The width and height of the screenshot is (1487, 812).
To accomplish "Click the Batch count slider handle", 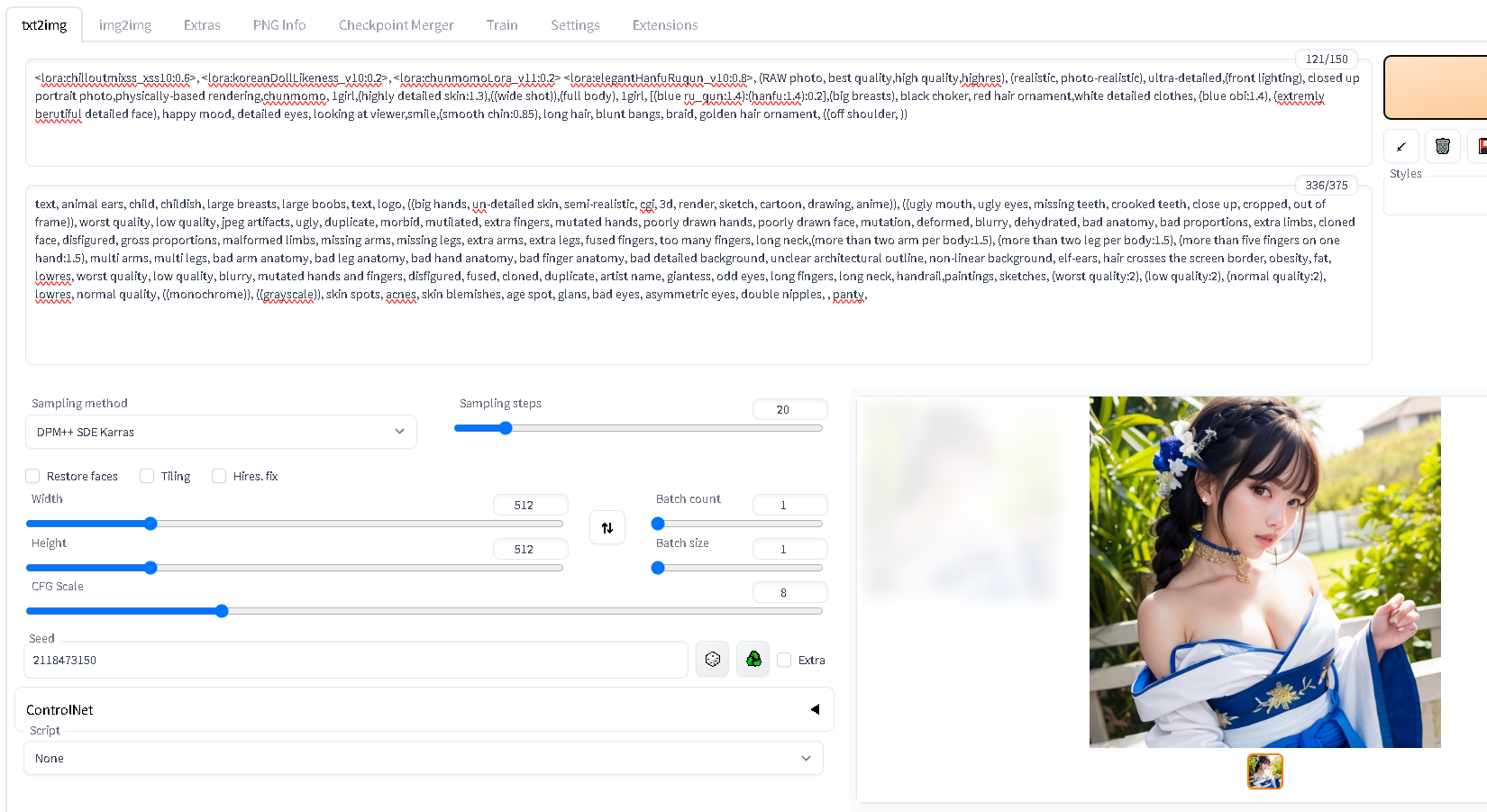I will (x=658, y=524).
